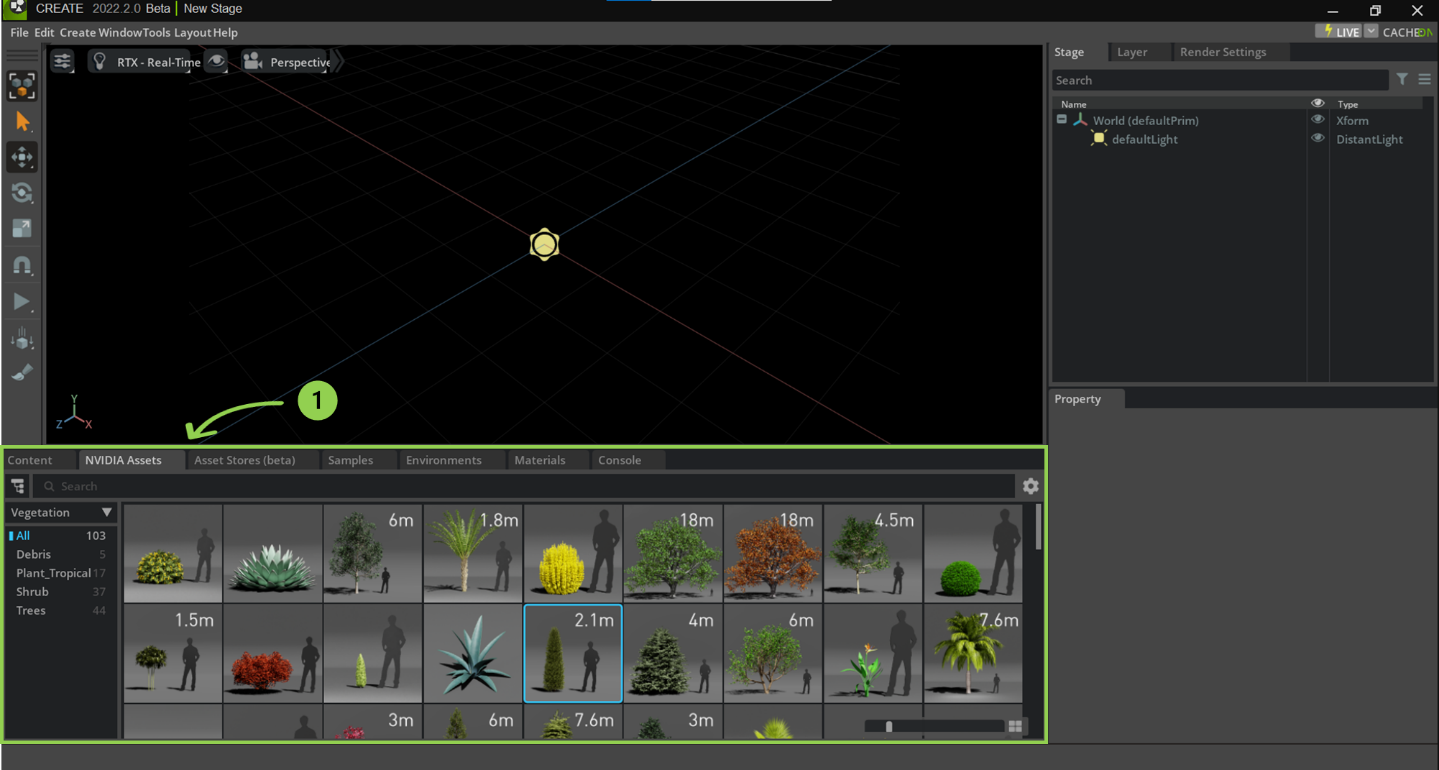Click the Omniverse Create app logo
Screen dimensions: 1439x770
point(15,9)
